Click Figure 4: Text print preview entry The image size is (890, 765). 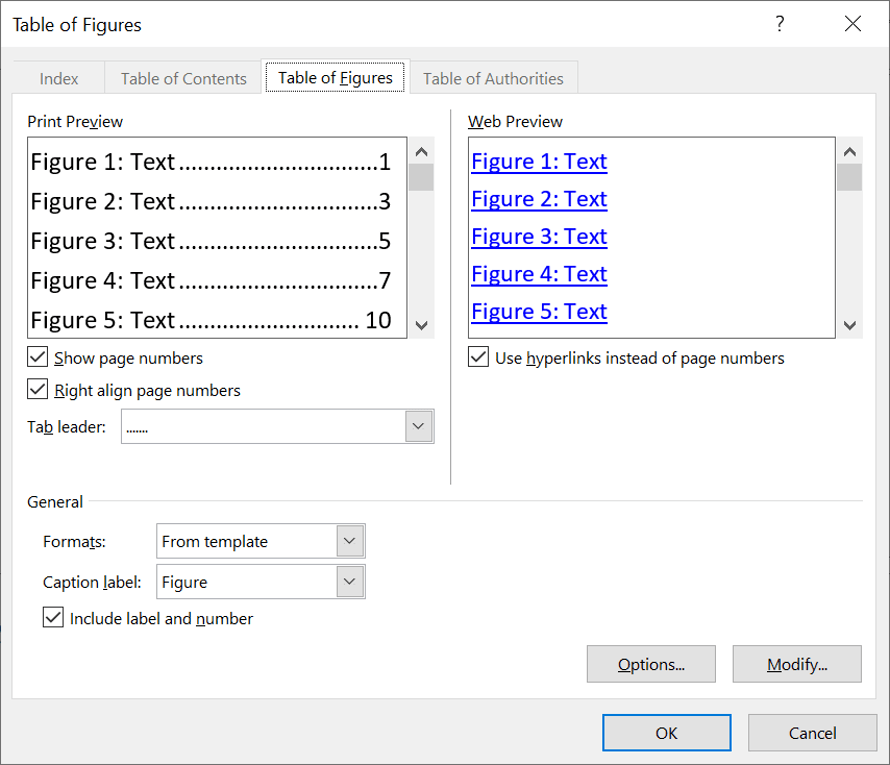[211, 281]
